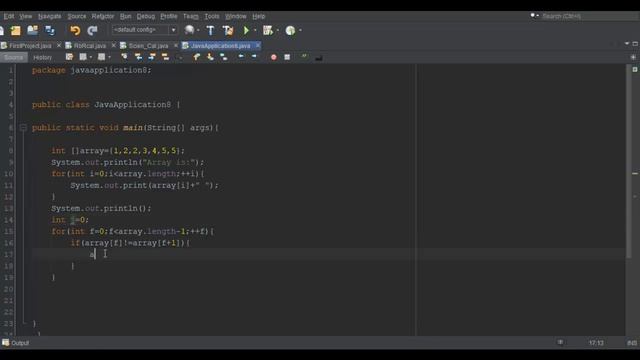Click the Comment code icon

(x=304, y=57)
